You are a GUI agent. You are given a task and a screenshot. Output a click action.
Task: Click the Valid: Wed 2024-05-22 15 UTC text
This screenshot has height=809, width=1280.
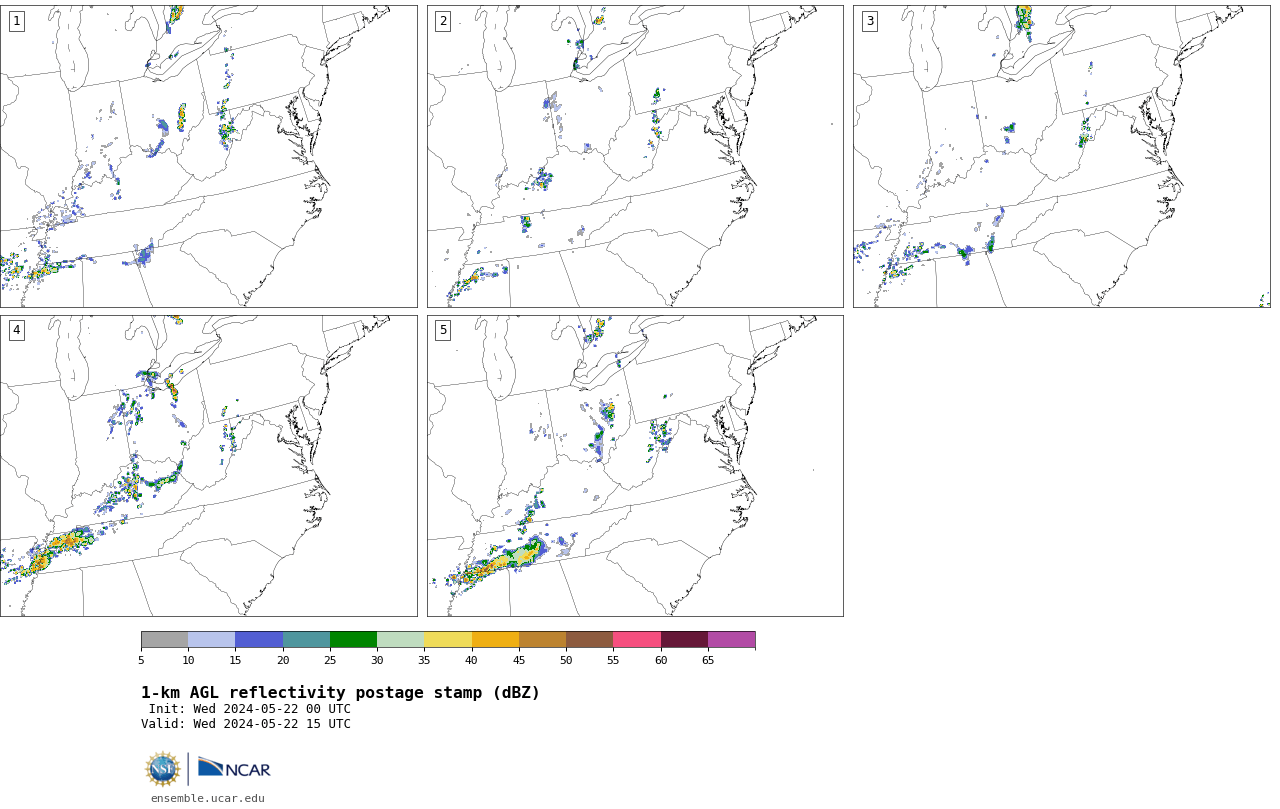coord(246,724)
